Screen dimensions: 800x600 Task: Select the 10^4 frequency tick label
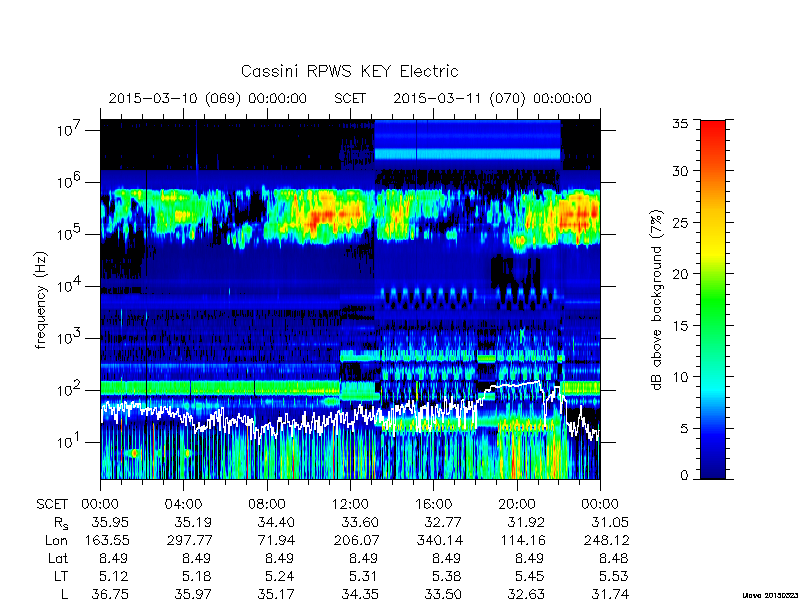[70, 286]
